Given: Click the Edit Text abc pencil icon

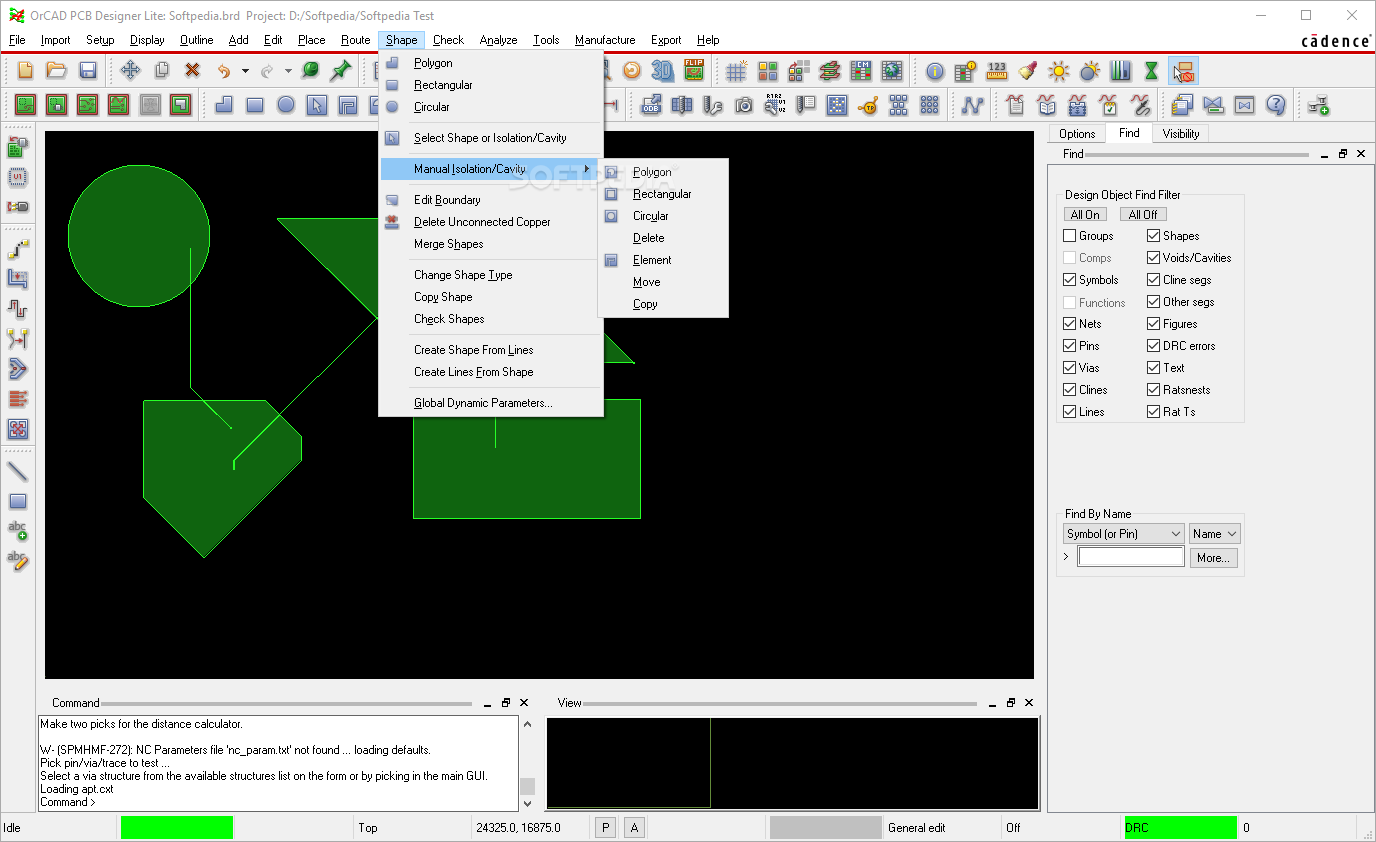Looking at the screenshot, I should [x=17, y=560].
